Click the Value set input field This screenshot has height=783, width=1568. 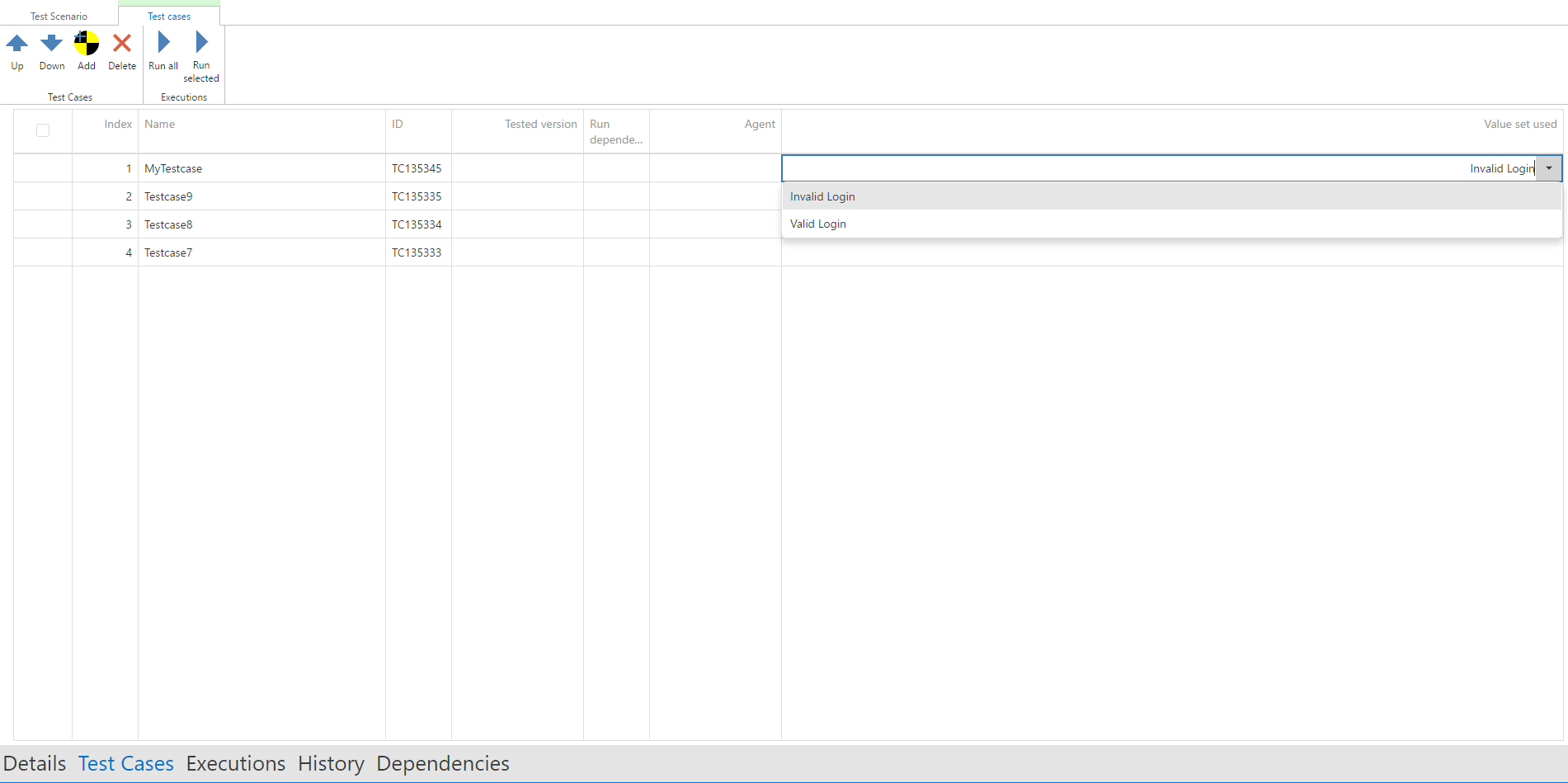pos(1155,168)
